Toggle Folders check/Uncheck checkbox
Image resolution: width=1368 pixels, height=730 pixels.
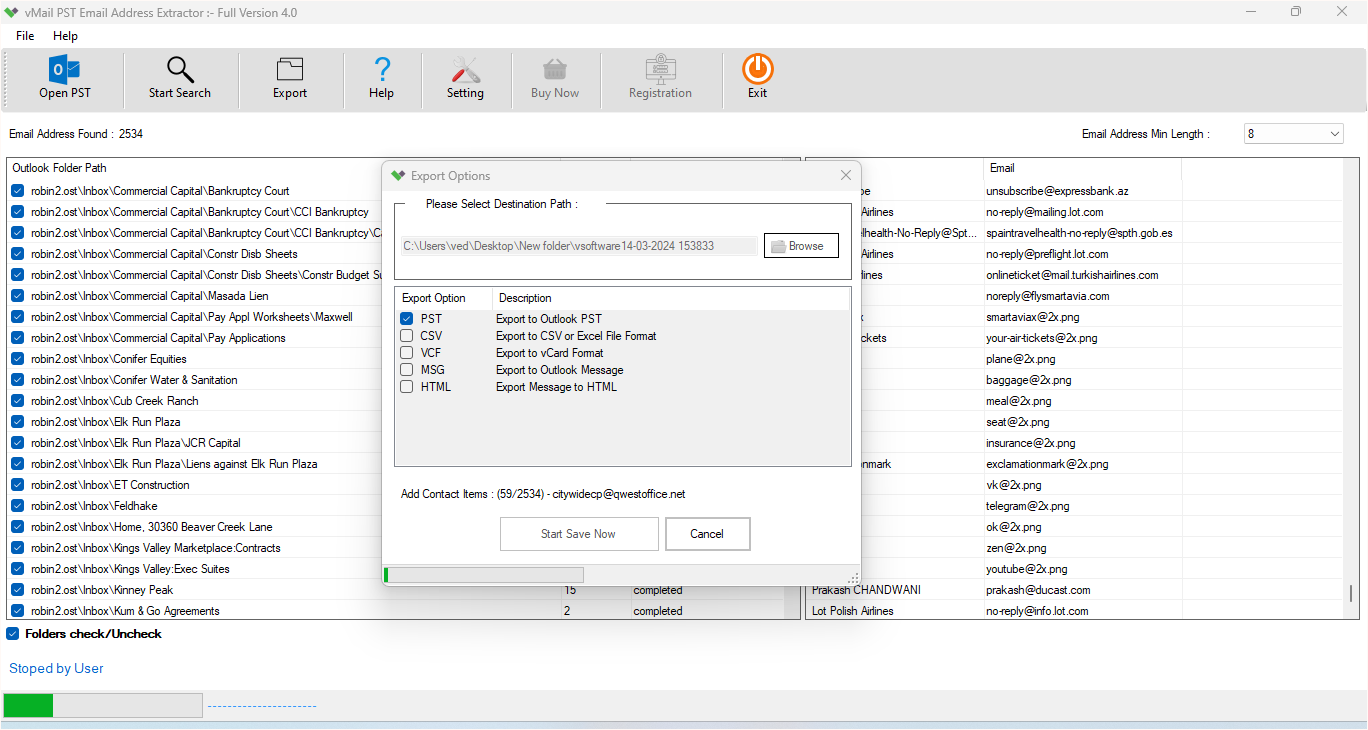pos(12,634)
